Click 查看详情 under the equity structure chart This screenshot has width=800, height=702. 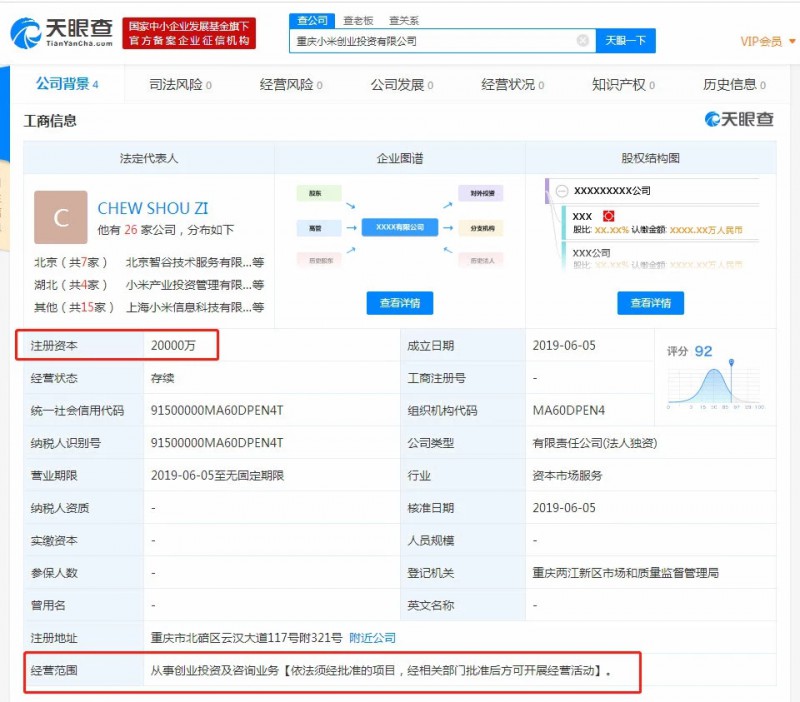pyautogui.click(x=651, y=303)
